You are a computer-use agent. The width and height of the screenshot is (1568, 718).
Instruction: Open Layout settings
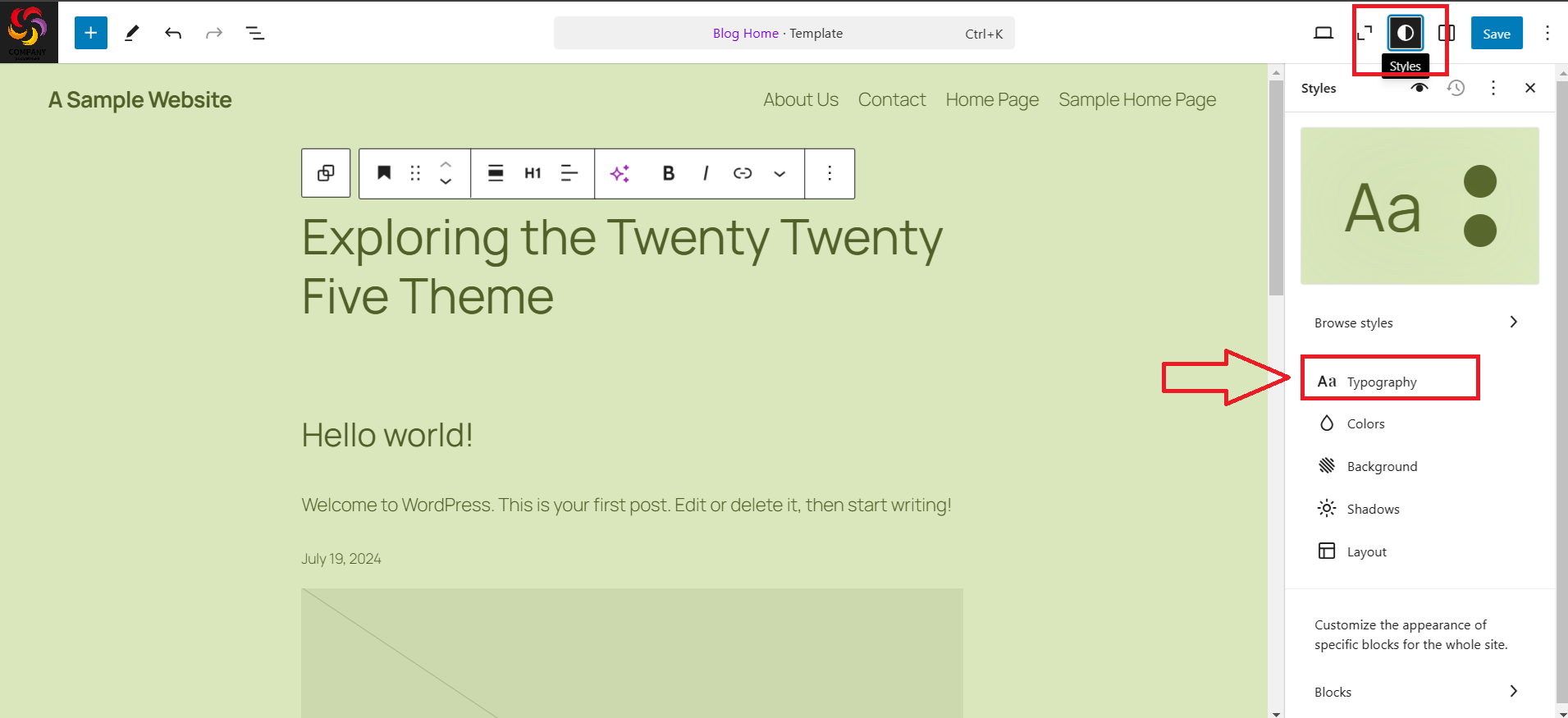coord(1419,551)
